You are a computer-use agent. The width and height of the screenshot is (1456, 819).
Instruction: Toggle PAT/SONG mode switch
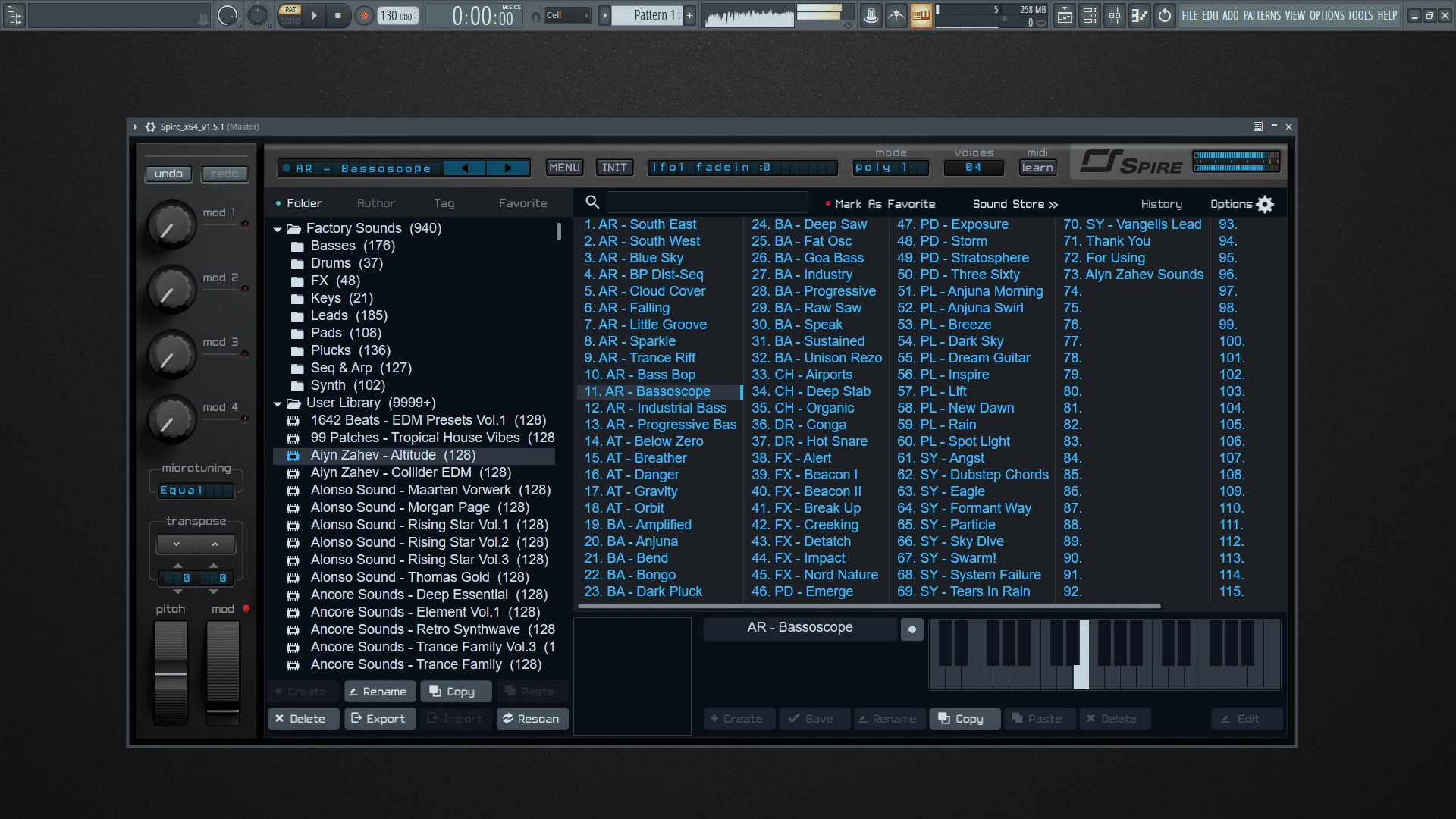[290, 15]
